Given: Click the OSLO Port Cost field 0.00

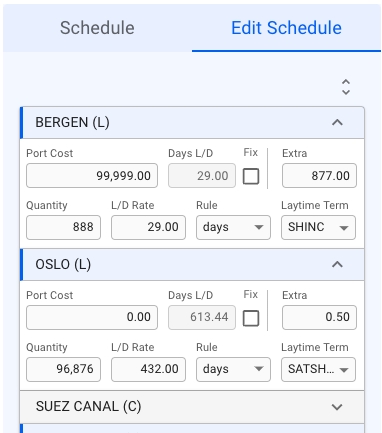Looking at the screenshot, I should point(92,317).
